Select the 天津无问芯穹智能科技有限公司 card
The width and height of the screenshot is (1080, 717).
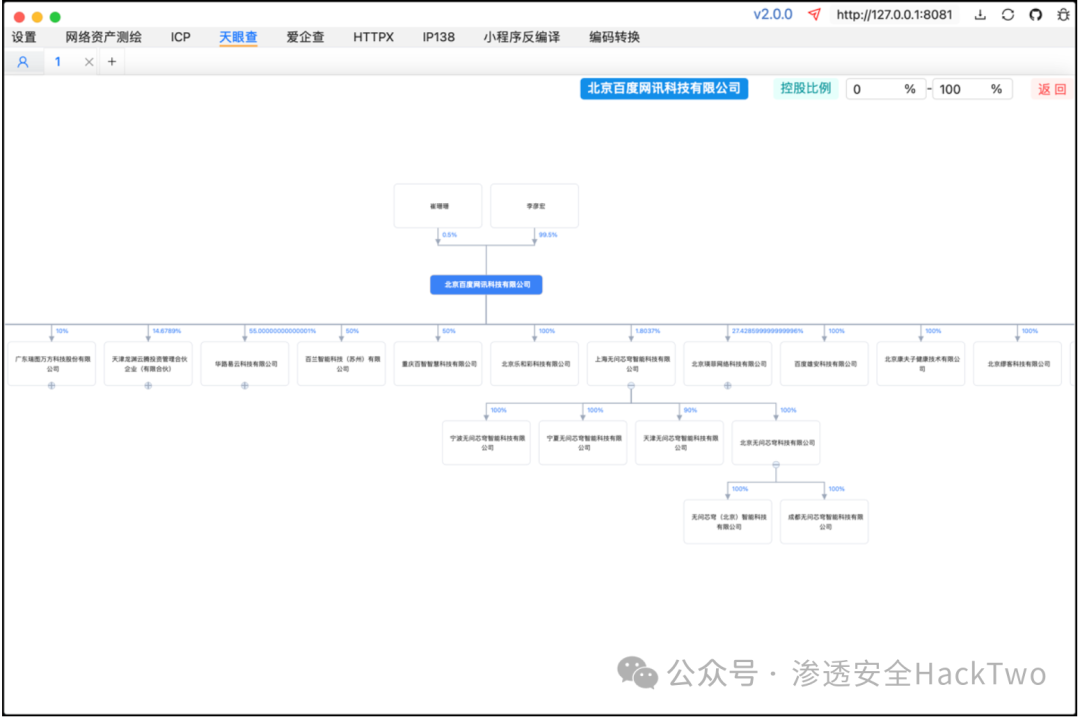coord(679,443)
